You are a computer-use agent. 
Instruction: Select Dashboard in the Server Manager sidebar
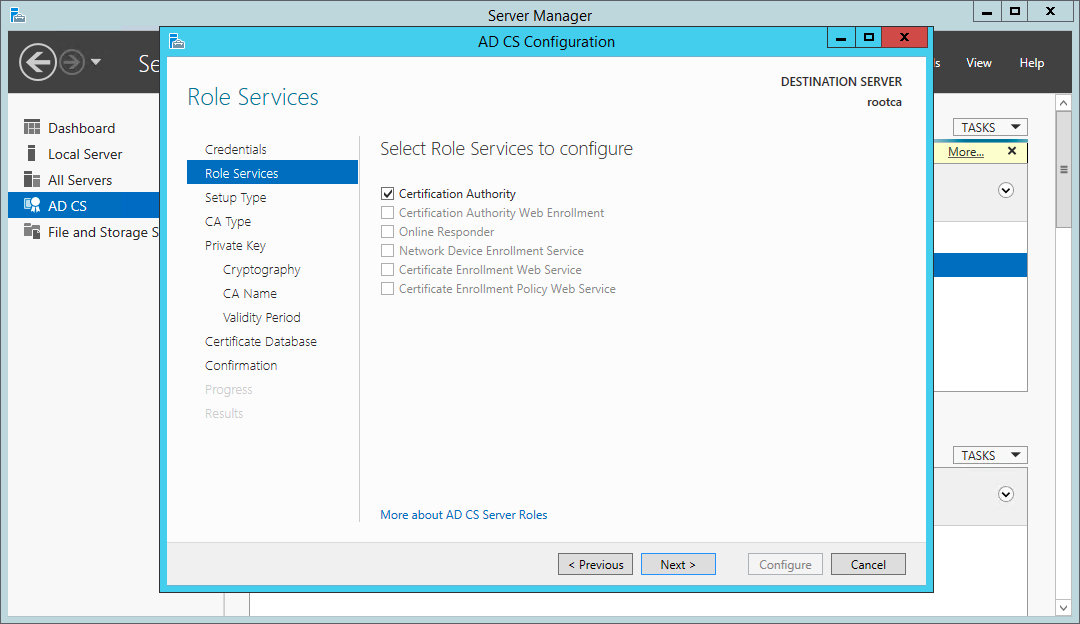(84, 127)
